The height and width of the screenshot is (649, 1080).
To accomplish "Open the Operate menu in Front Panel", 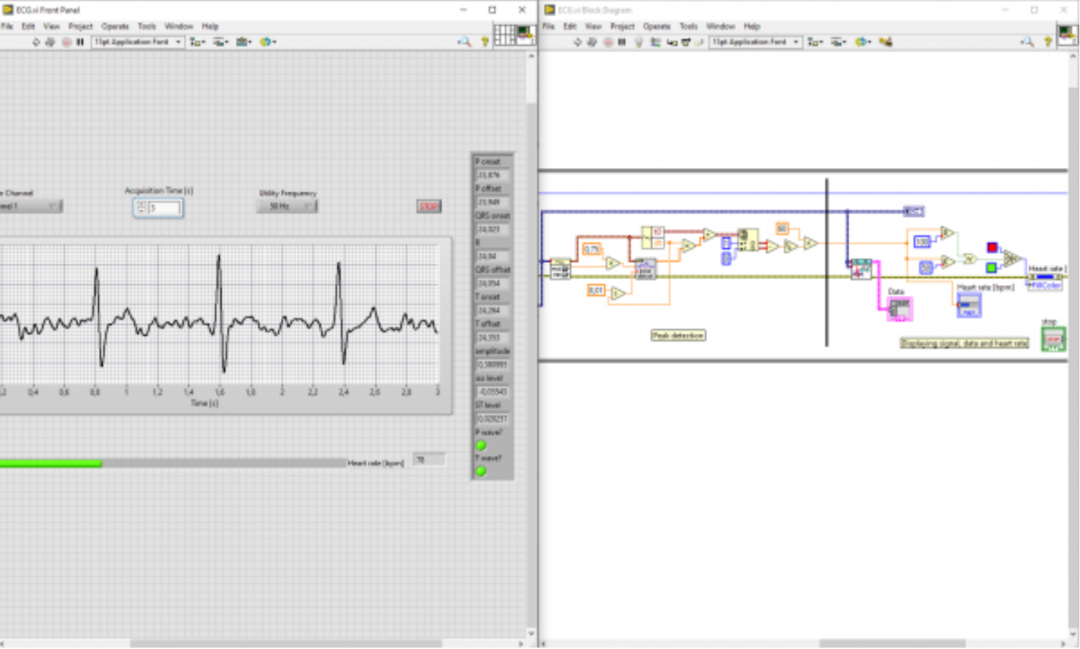I will 115,26.
